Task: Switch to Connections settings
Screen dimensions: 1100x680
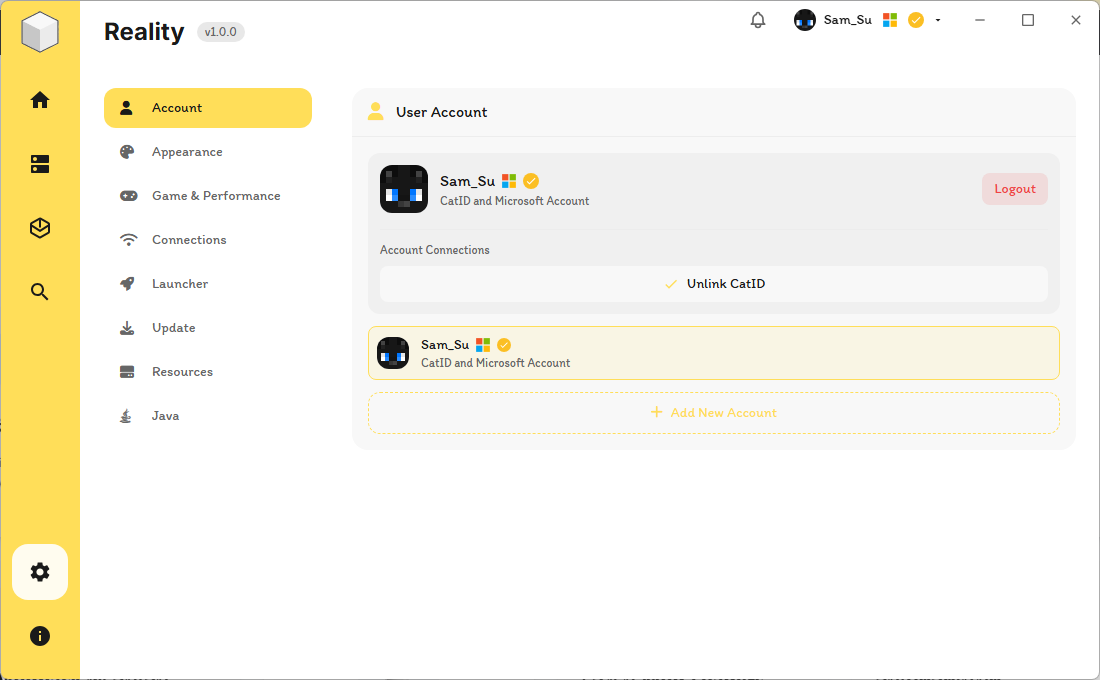Action: (189, 240)
